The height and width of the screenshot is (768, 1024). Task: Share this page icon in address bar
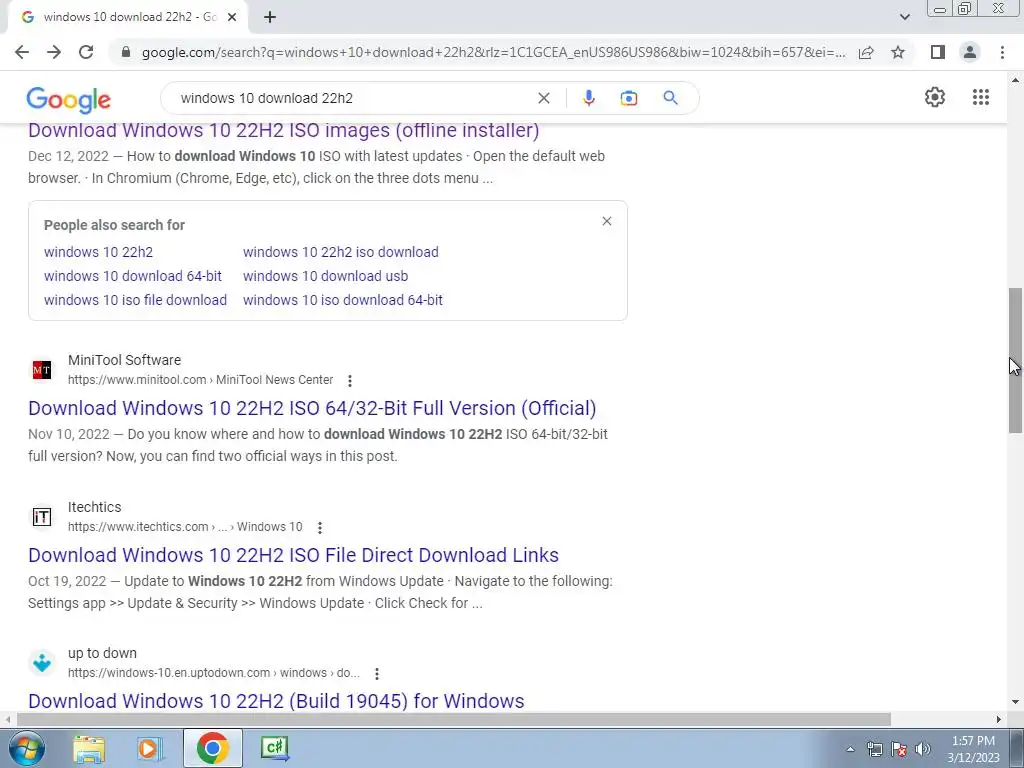[x=866, y=52]
